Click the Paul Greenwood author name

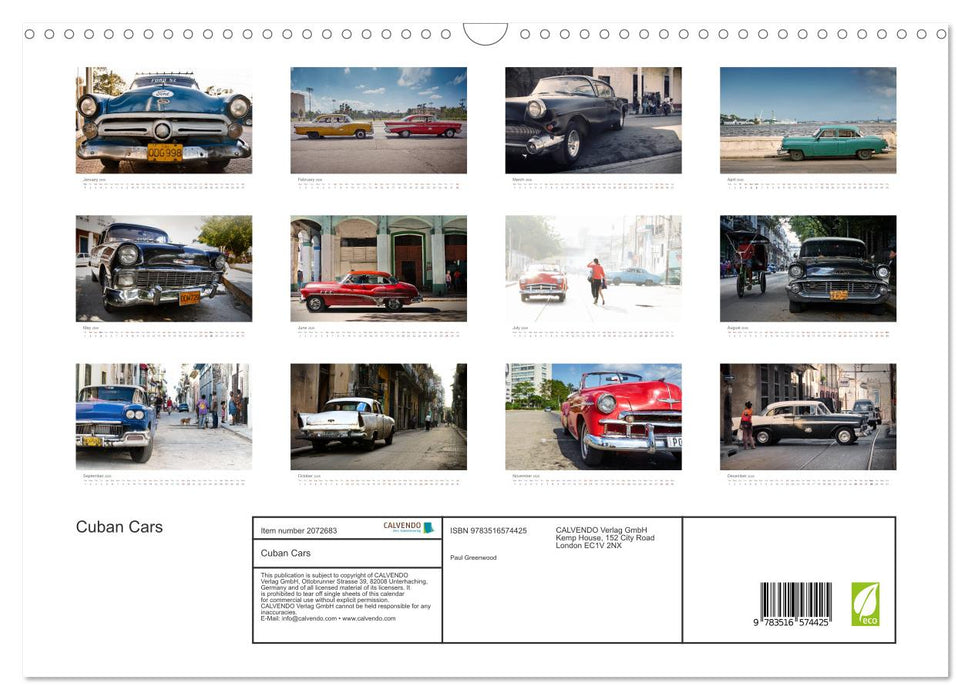(x=474, y=558)
